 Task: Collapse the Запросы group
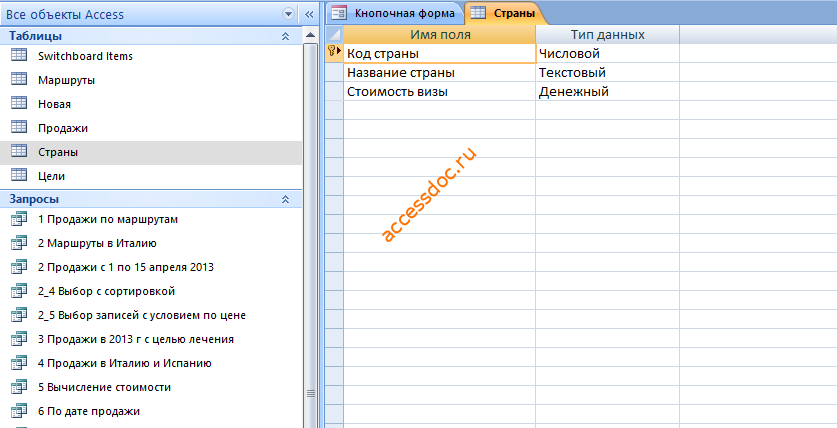click(286, 199)
